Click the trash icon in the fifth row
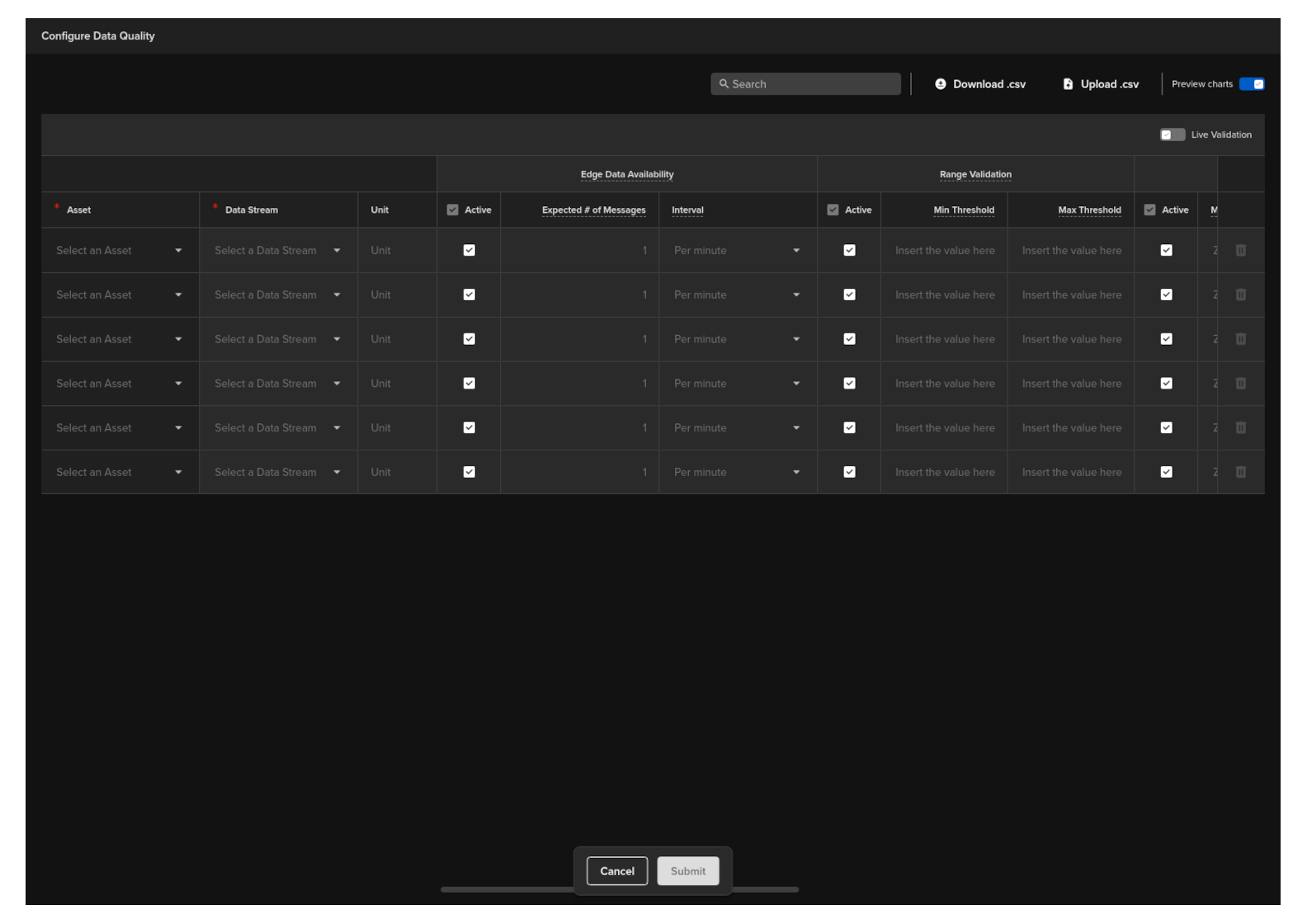The width and height of the screenshot is (1307, 924). pyautogui.click(x=1240, y=427)
